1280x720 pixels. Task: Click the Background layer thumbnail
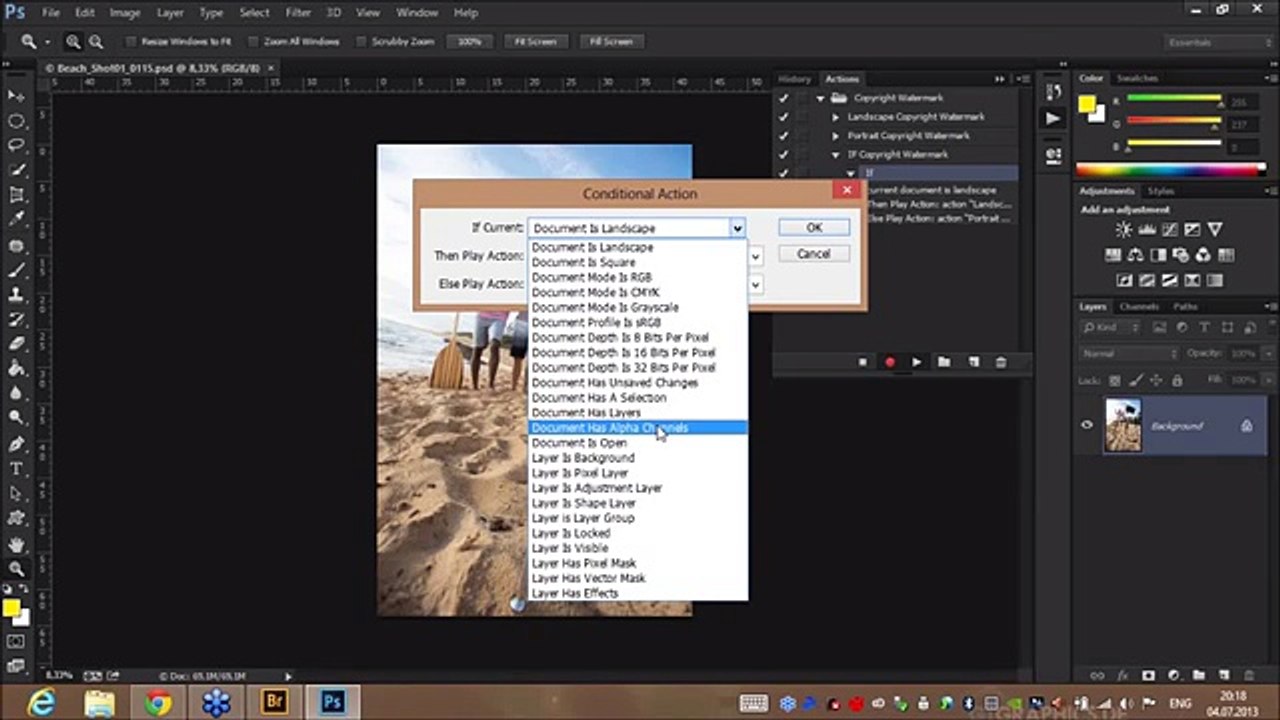tap(1123, 426)
